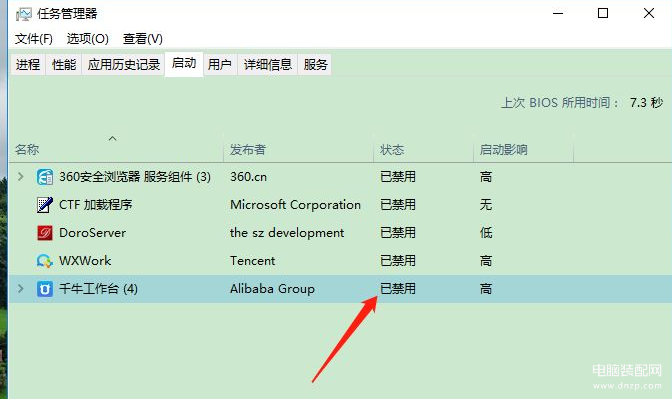672x399 pixels.
Task: Sort by the 状态 column header
Action: (423, 150)
